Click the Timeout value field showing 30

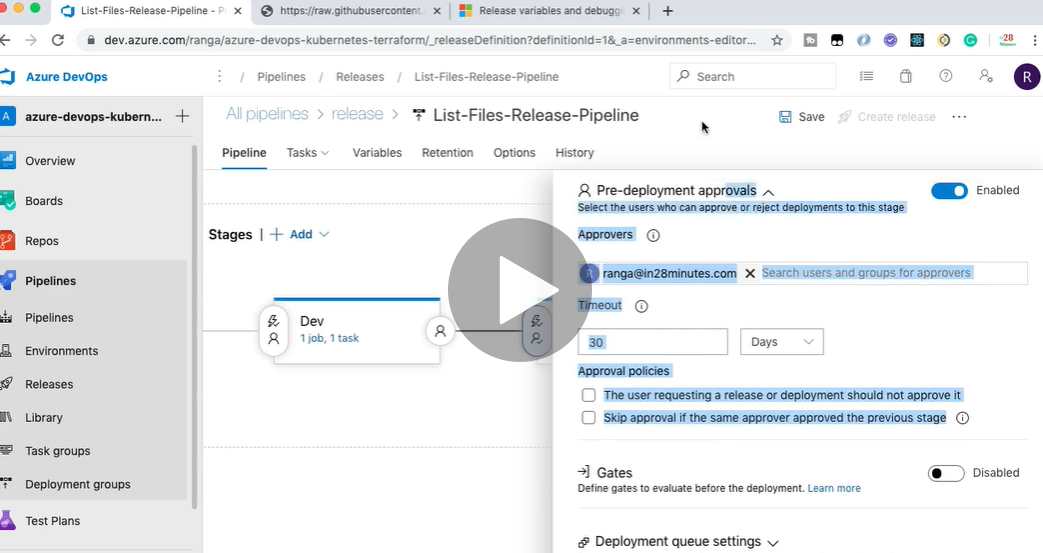pos(653,341)
